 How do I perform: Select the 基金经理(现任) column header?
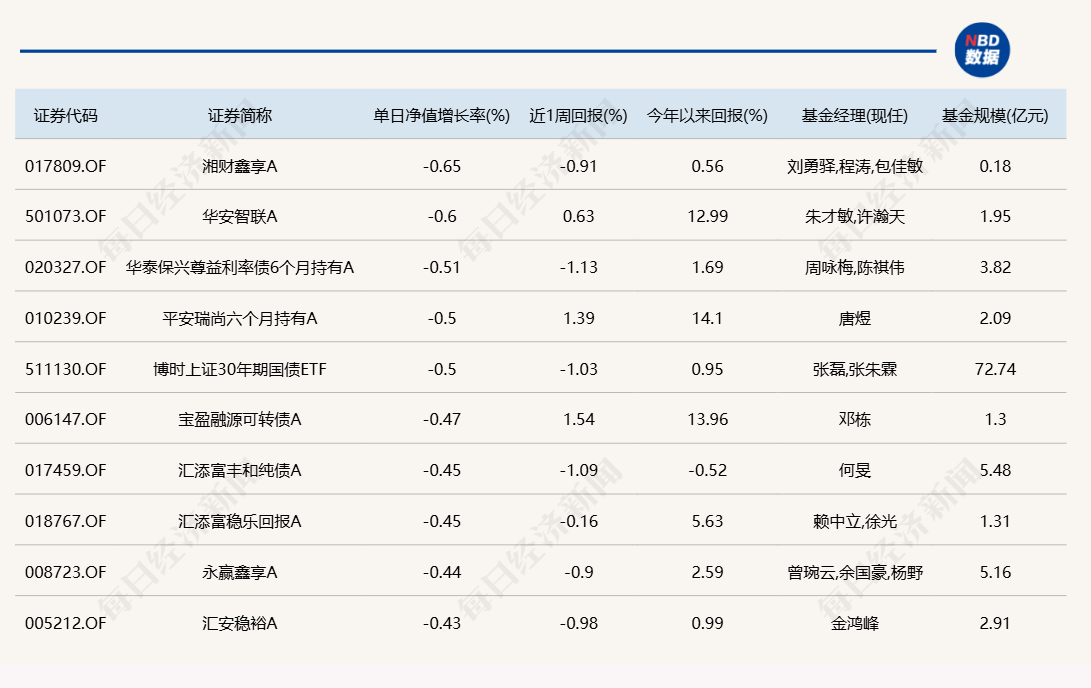[854, 115]
